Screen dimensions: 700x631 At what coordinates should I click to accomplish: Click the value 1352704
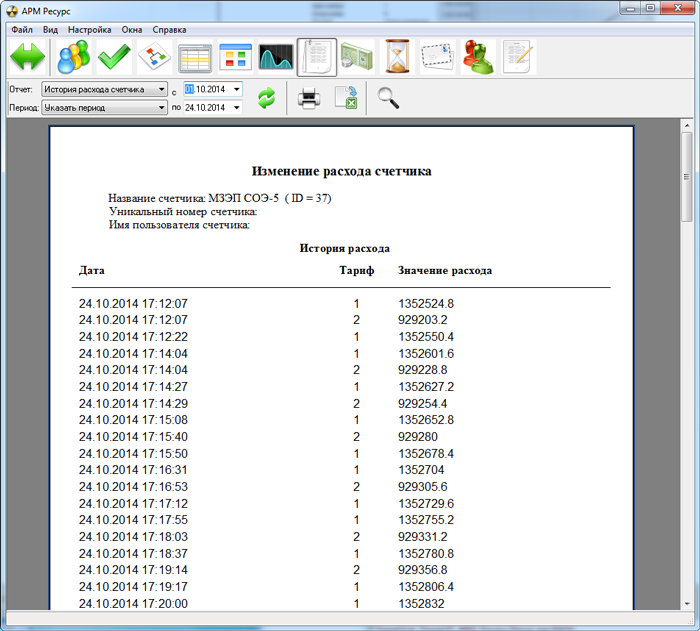click(x=421, y=470)
